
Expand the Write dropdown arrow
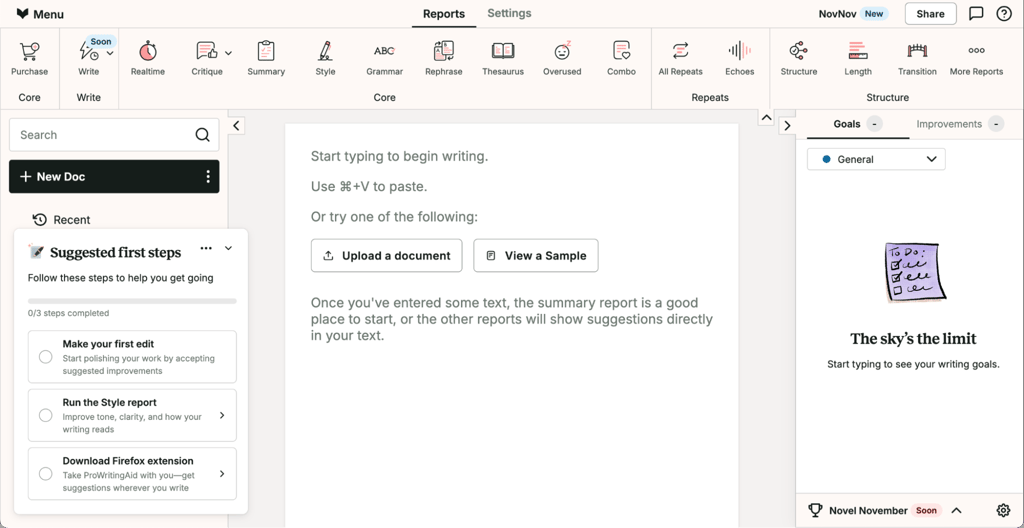click(110, 53)
